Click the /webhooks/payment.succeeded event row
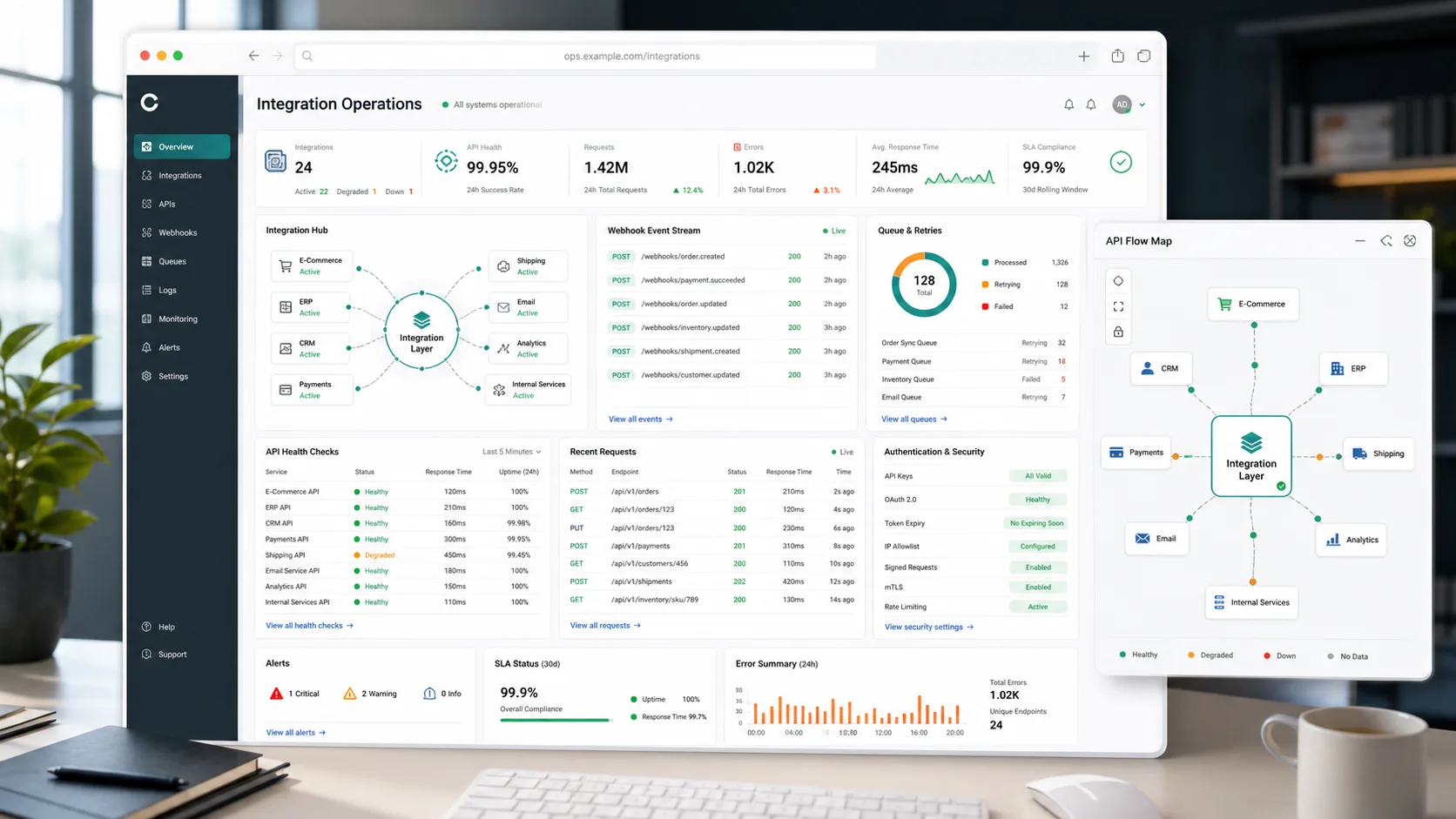Screen dimensions: 1456x819 (x=727, y=280)
